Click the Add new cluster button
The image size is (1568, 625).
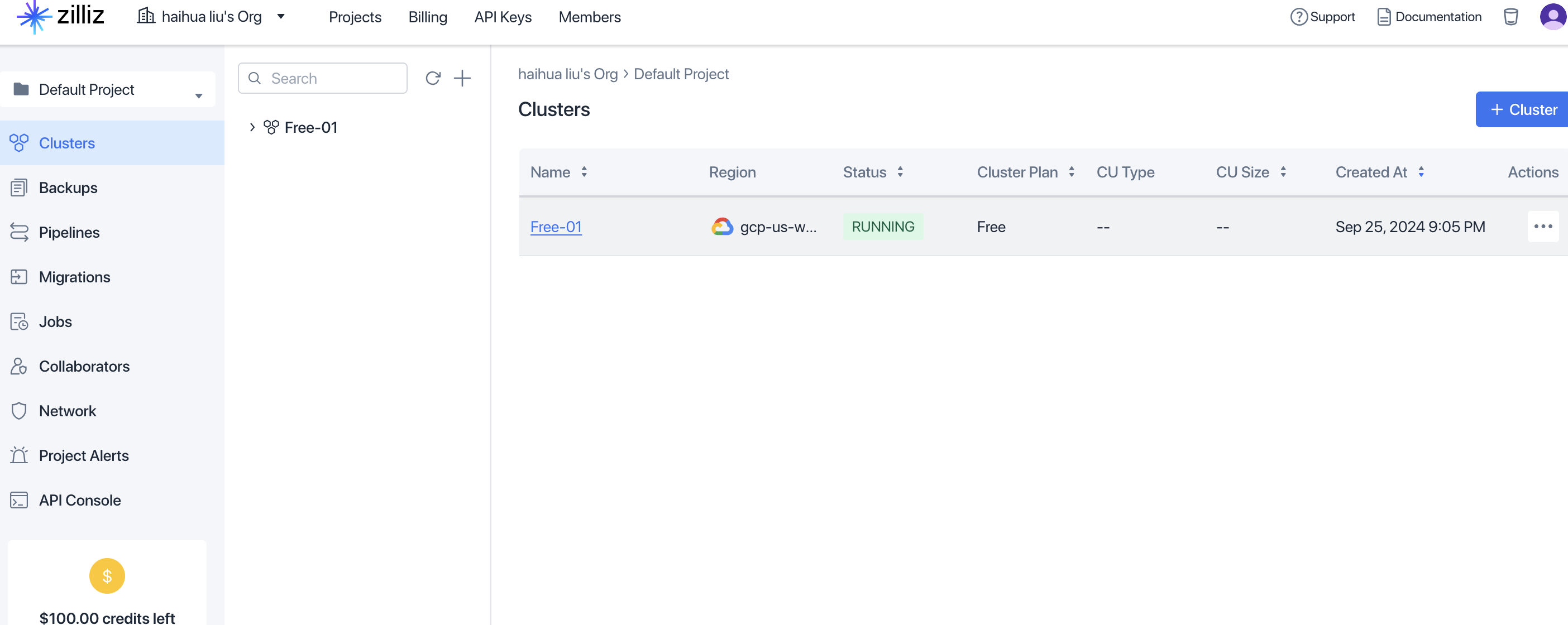tap(1519, 108)
